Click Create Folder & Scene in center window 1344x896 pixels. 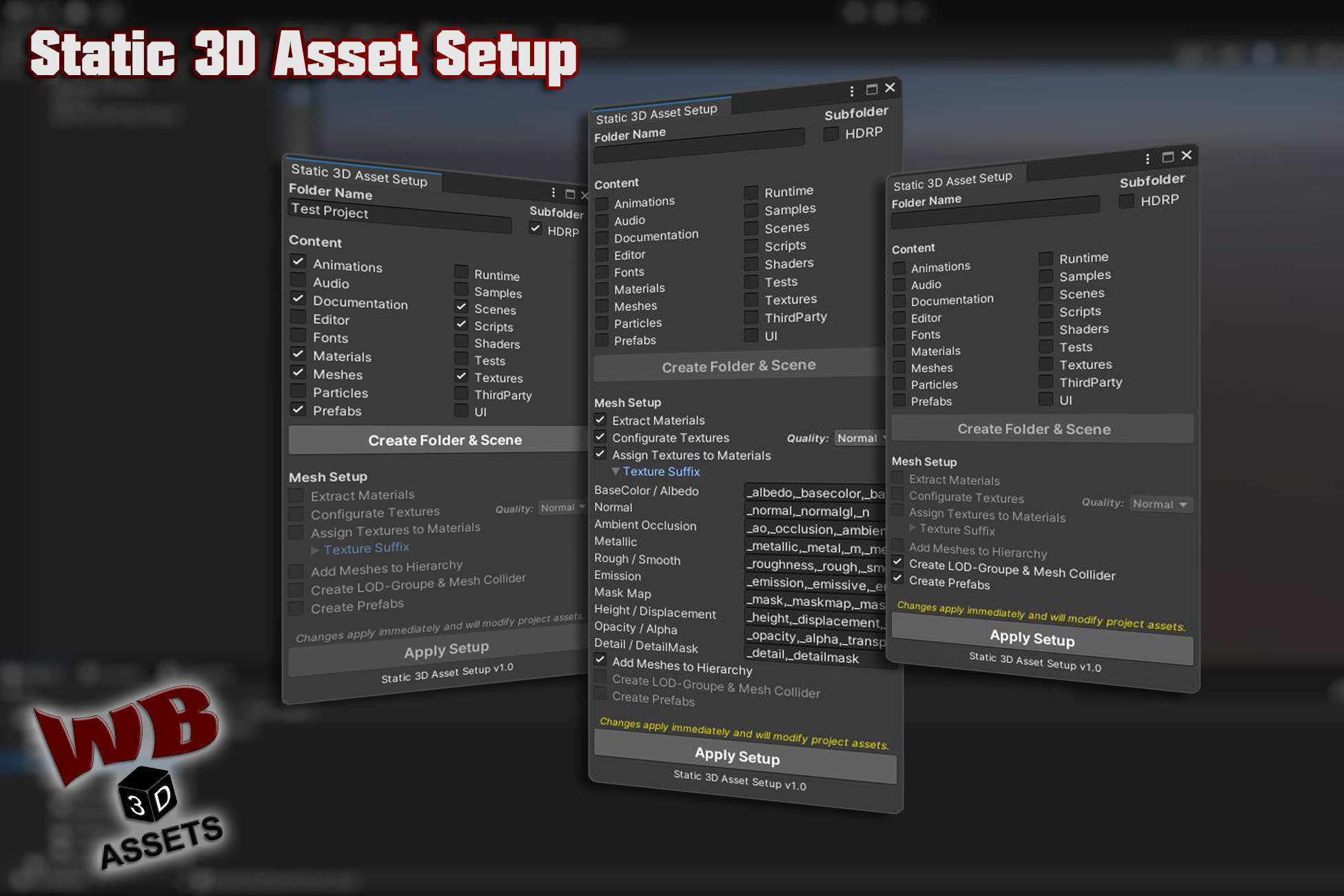pos(738,366)
